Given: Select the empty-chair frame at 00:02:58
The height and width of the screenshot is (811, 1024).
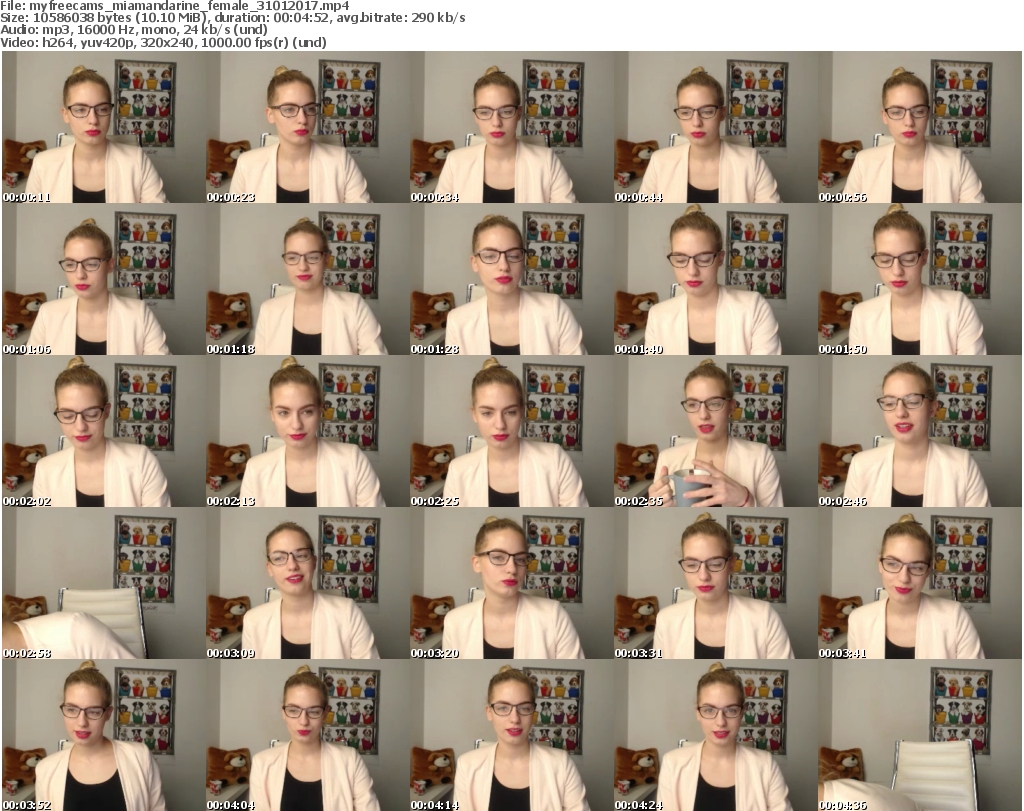Looking at the screenshot, I should [x=103, y=585].
